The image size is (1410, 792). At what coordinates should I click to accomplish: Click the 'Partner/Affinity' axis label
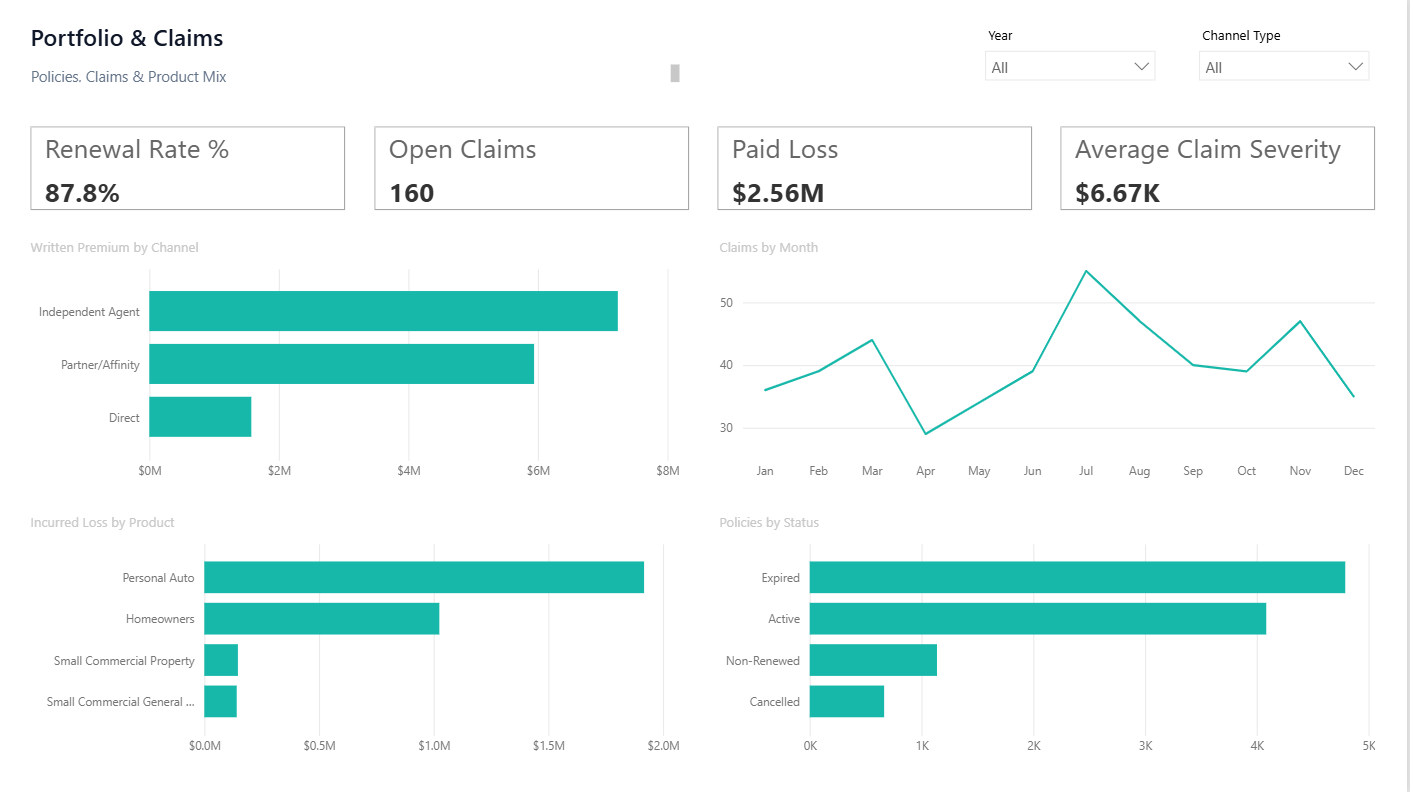[x=100, y=365]
